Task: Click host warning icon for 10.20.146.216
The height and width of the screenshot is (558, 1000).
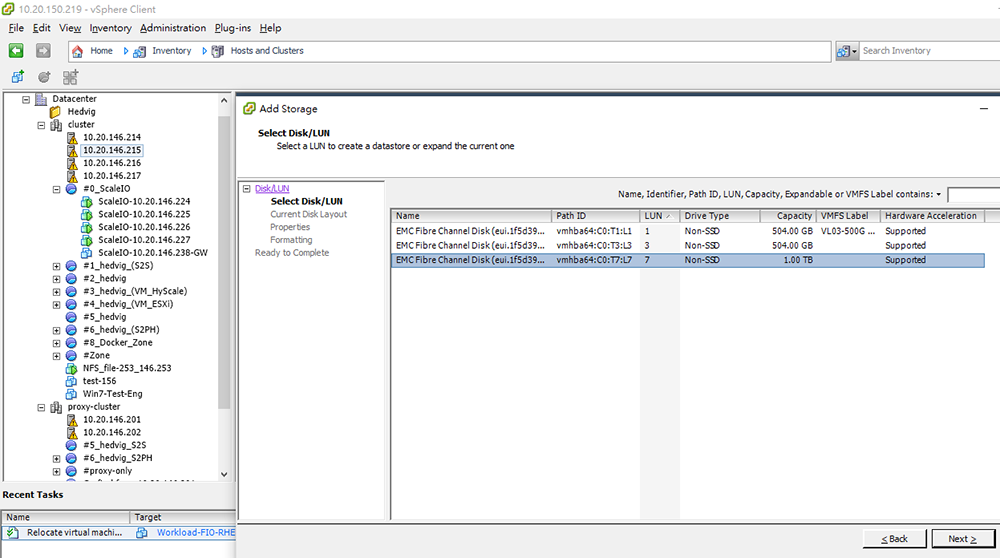Action: click(72, 163)
